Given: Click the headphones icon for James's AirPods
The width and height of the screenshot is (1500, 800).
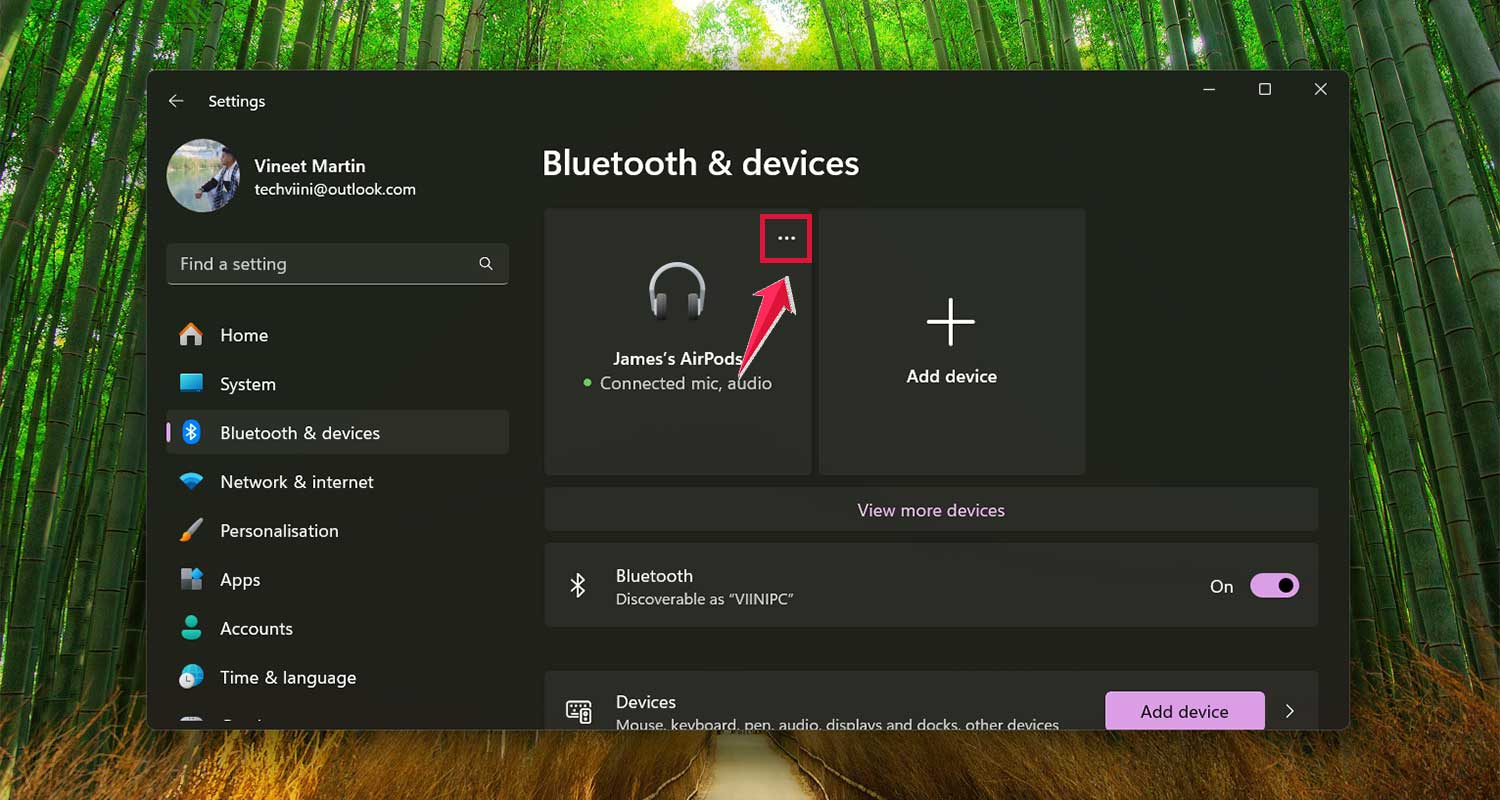Looking at the screenshot, I should click(x=677, y=293).
